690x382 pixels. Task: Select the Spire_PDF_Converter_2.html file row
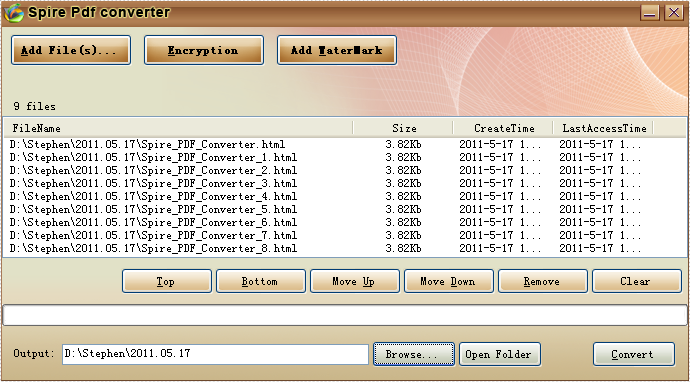(345, 170)
